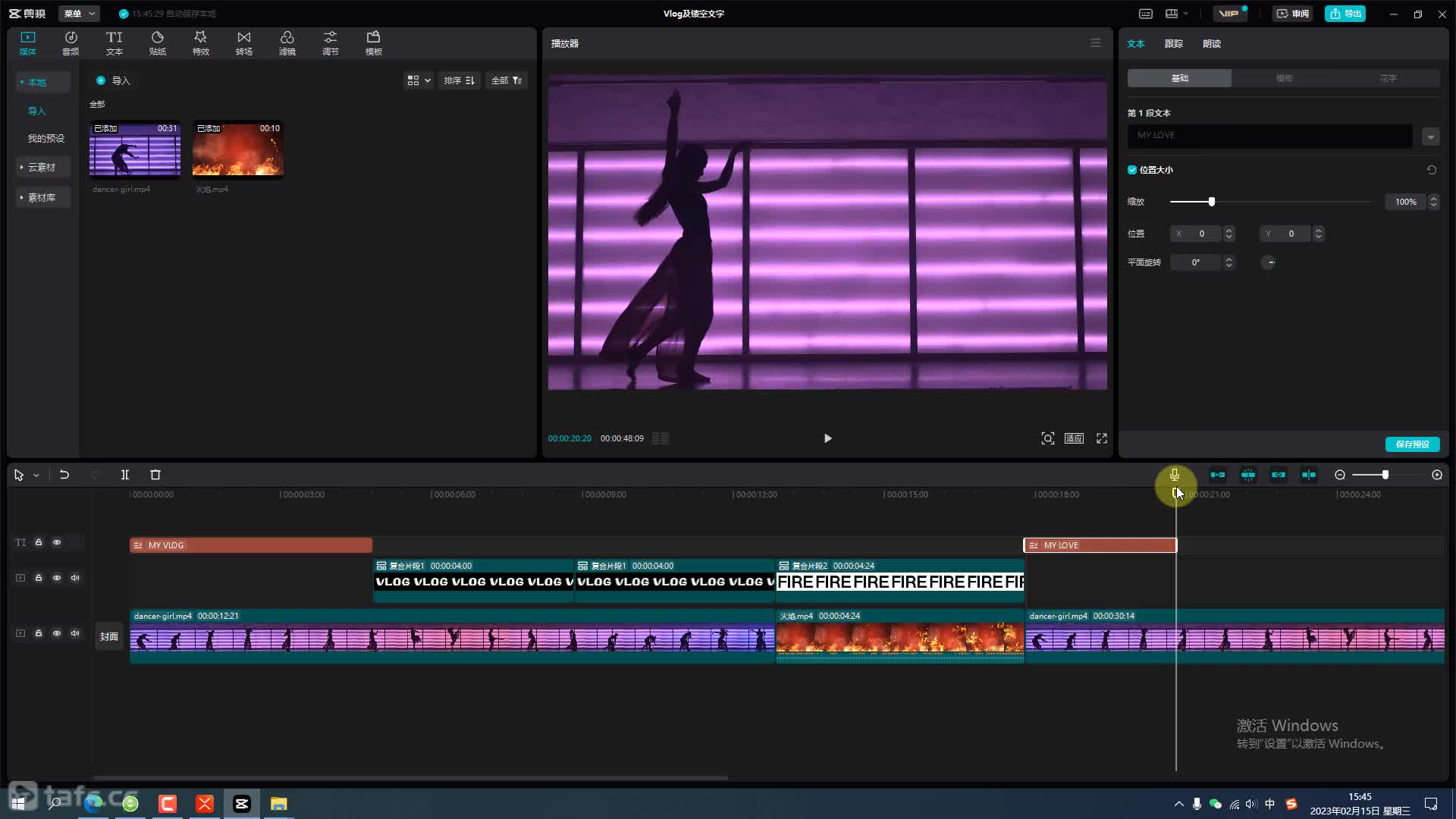Click the timeline zoom slider handle
Image resolution: width=1456 pixels, height=819 pixels.
point(1385,475)
